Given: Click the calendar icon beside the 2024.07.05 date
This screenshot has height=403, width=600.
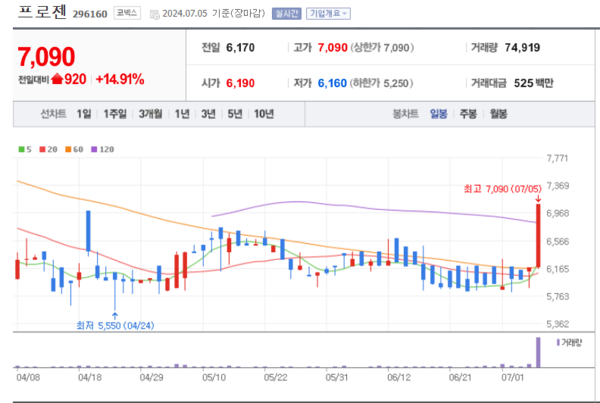Looking at the screenshot, I should [x=153, y=15].
